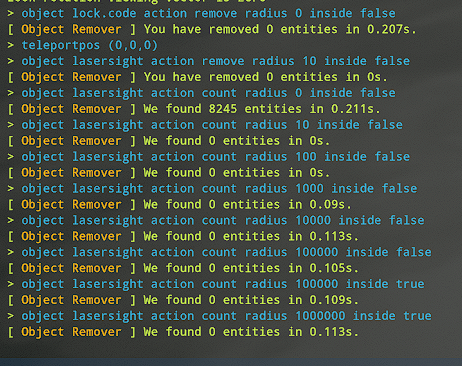Select the 'teleportpos (0,0,0)' command line
This screenshot has height=366, width=462.
click(82, 46)
